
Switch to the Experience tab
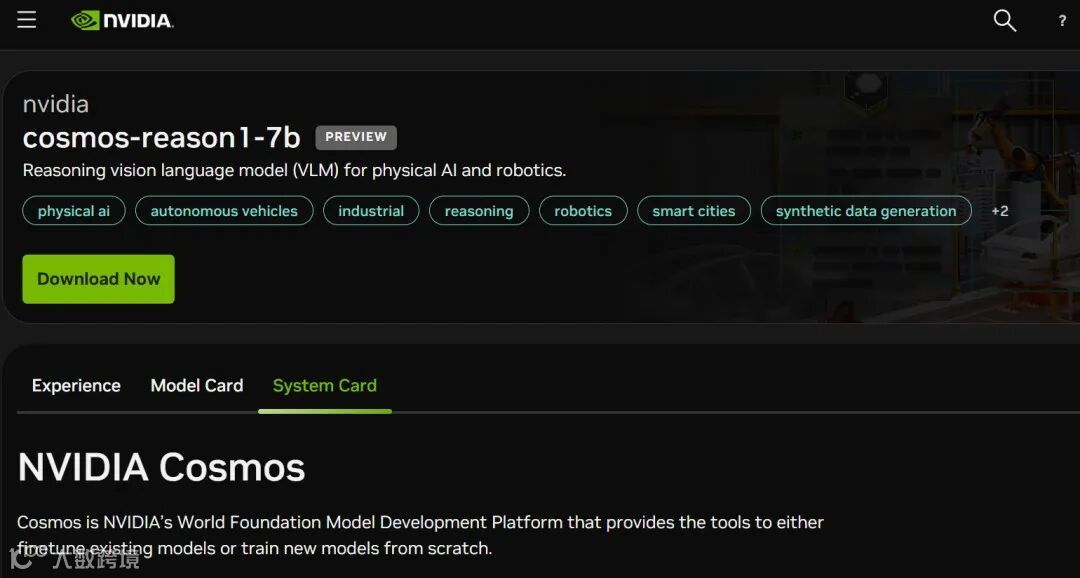(x=76, y=386)
